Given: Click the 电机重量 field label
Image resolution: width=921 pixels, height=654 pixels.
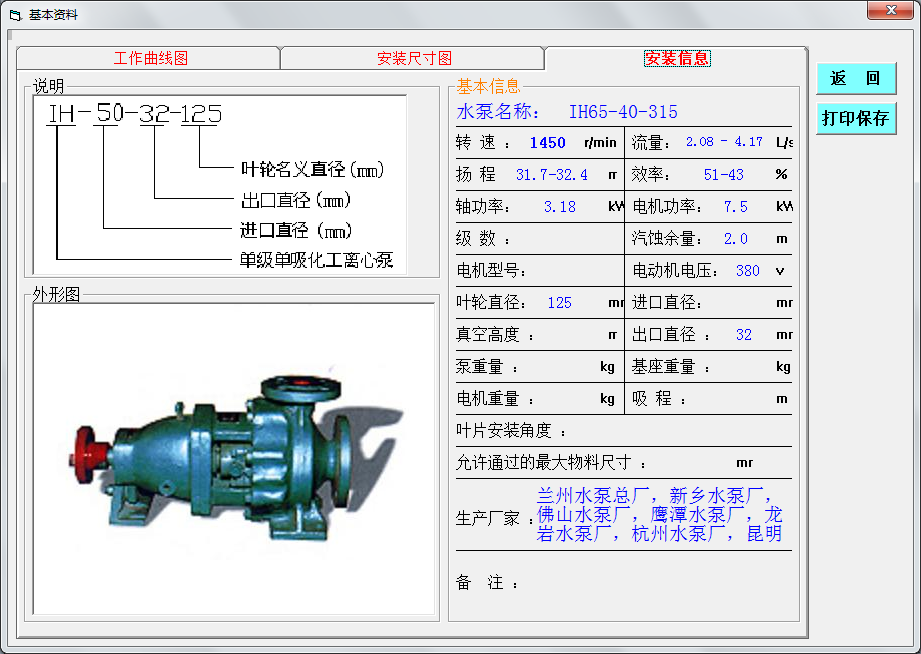Looking at the screenshot, I should pos(495,398).
